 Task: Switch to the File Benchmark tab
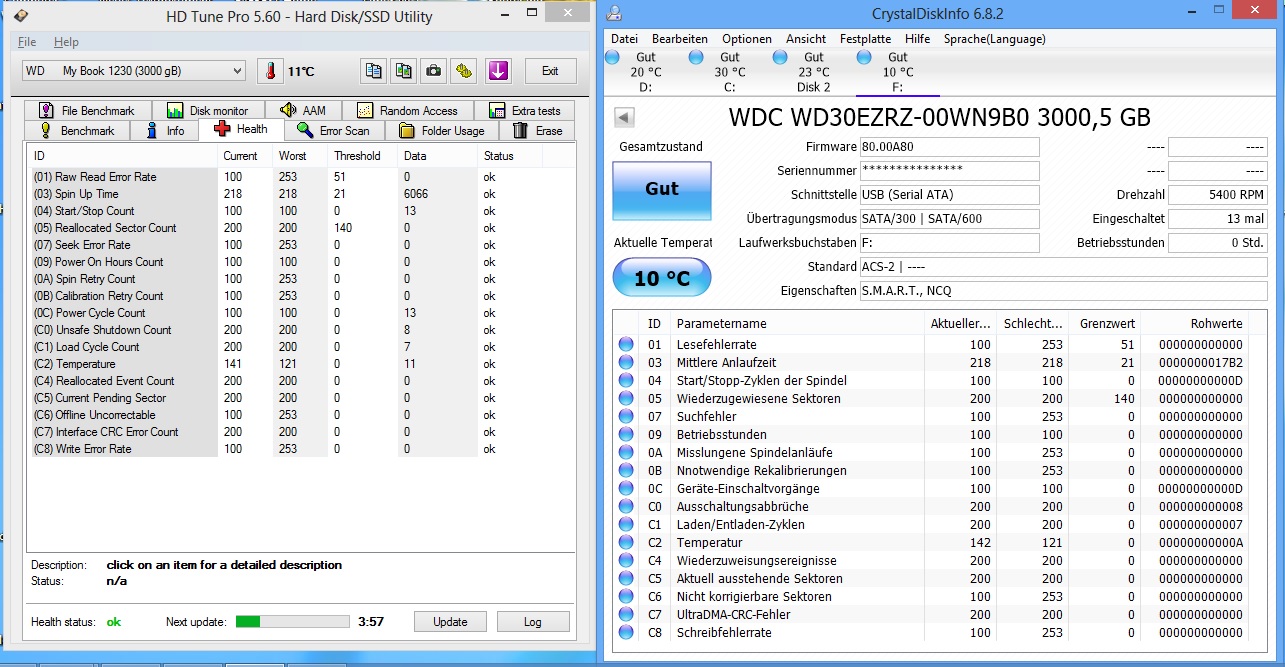point(87,110)
